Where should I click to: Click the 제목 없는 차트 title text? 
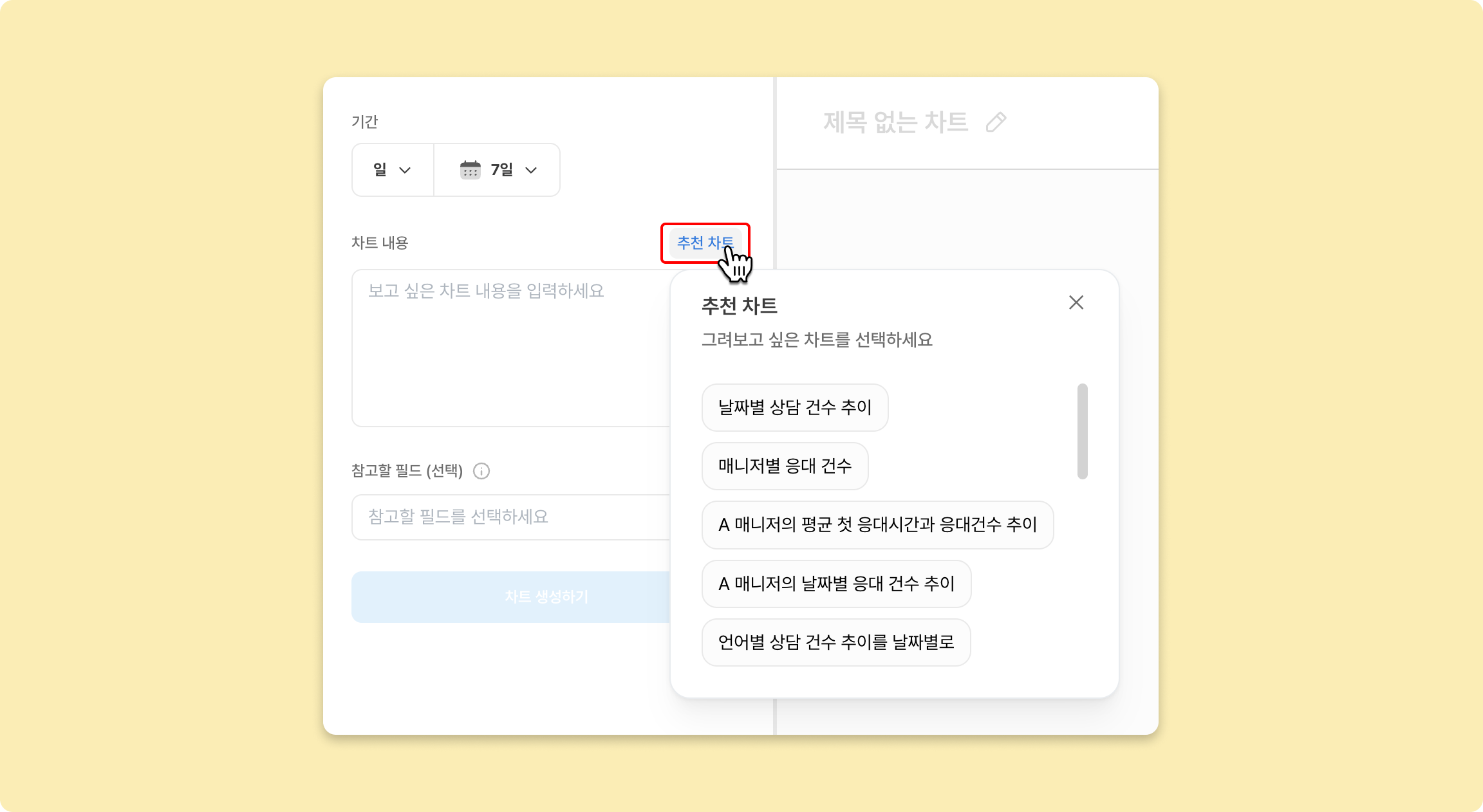895,122
